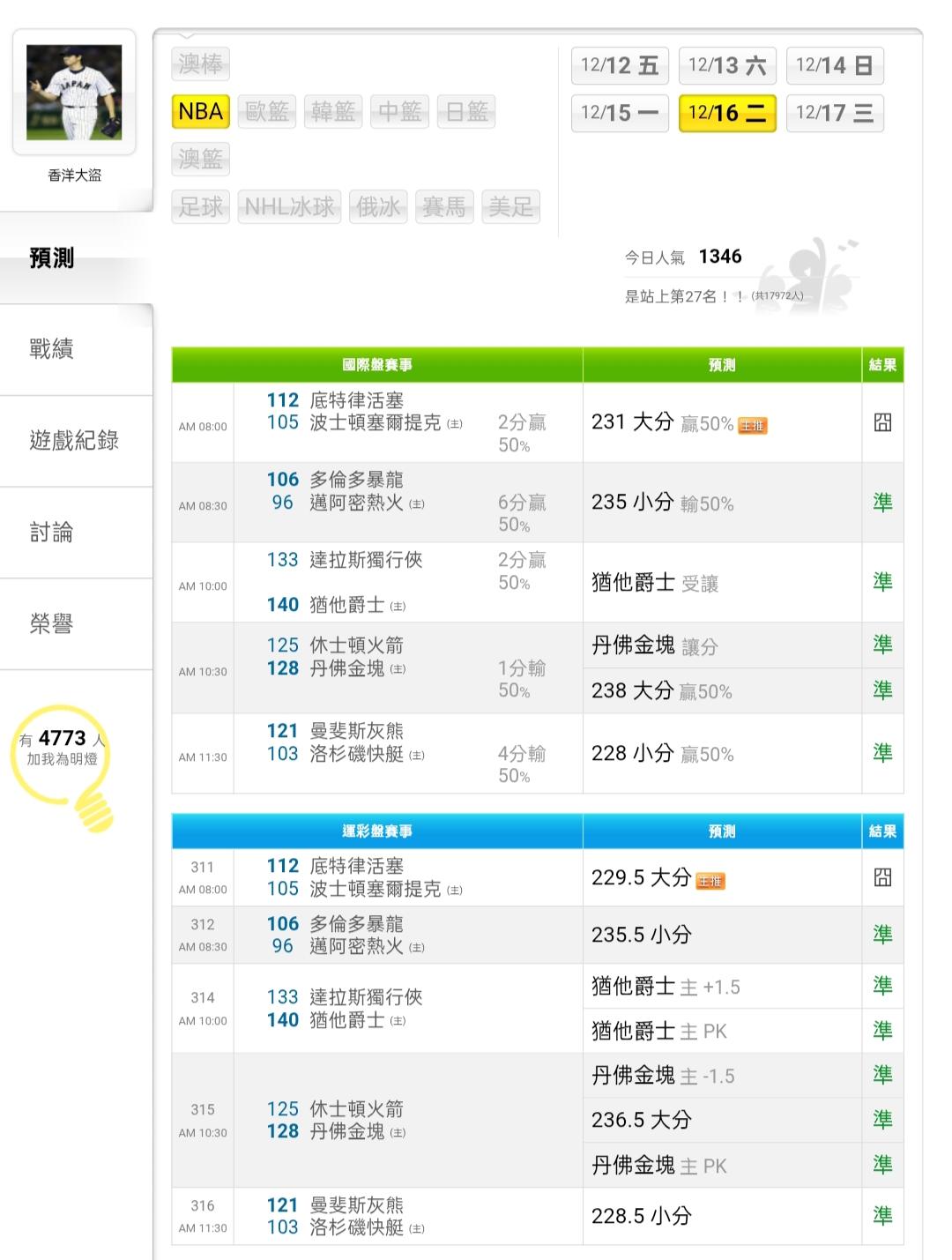Click 香洋大盜 username link
The image size is (952, 1260).
pos(74,175)
